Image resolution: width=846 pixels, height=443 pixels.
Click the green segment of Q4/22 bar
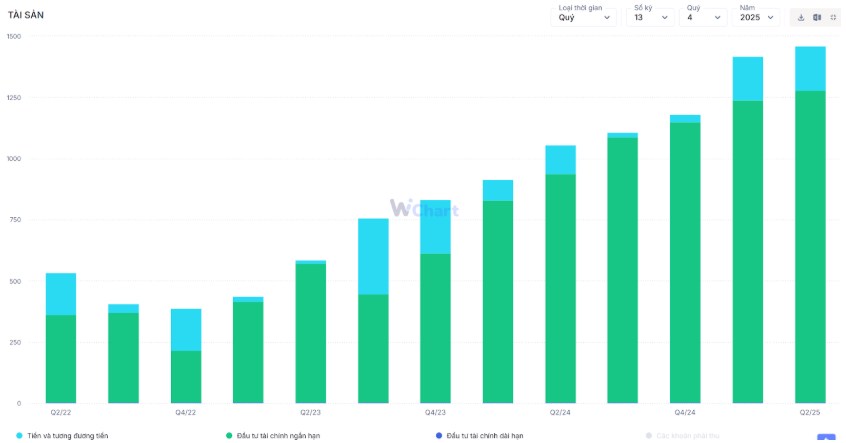click(186, 377)
